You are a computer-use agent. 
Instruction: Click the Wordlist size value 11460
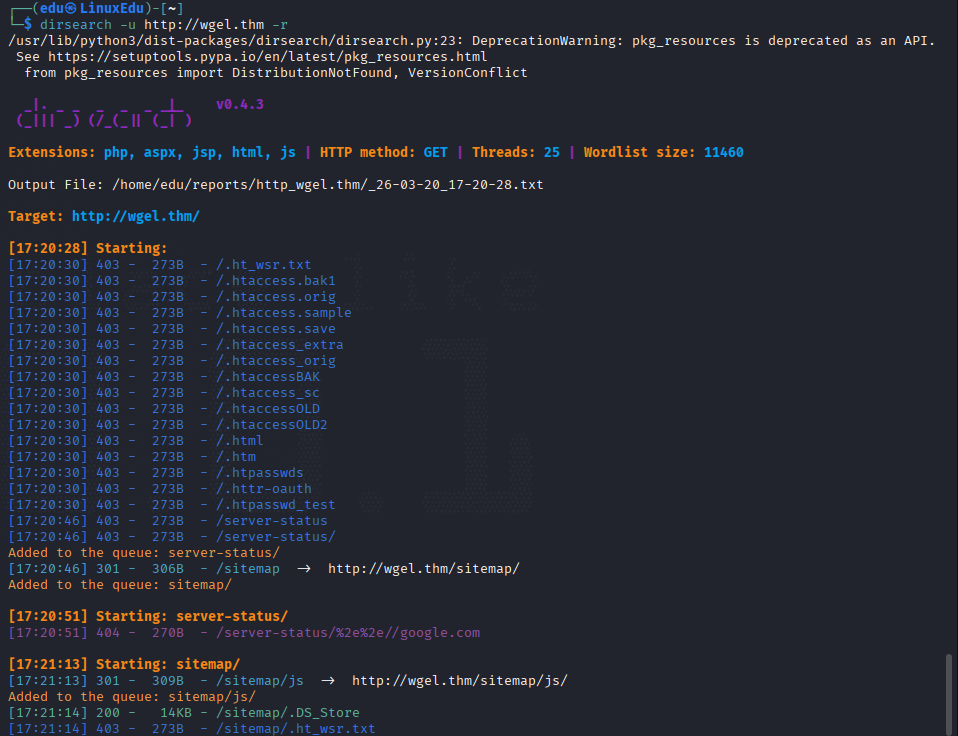[723, 152]
